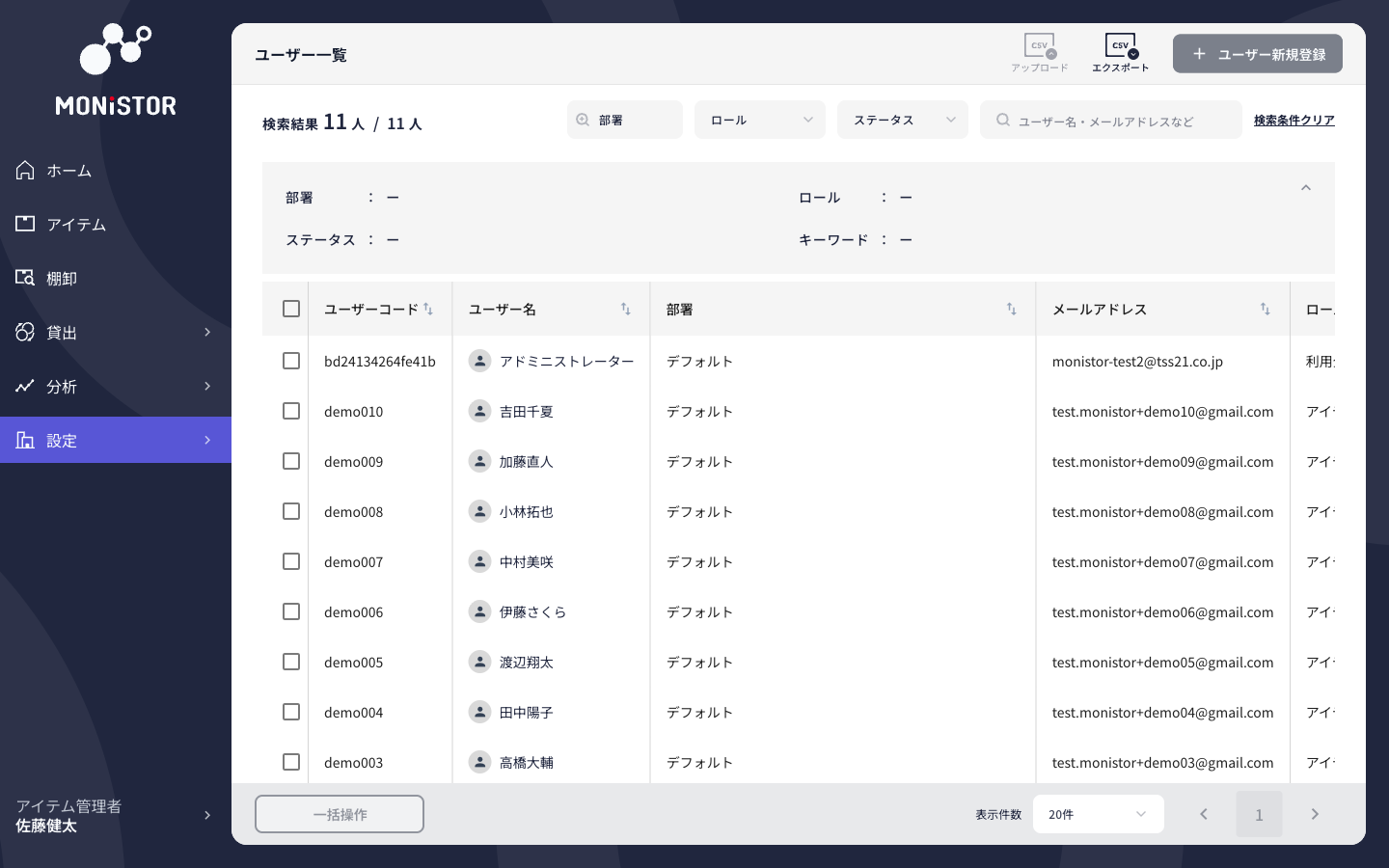The image size is (1389, 868).
Task: Click 吉田千夏's avatar icon
Action: (x=480, y=411)
